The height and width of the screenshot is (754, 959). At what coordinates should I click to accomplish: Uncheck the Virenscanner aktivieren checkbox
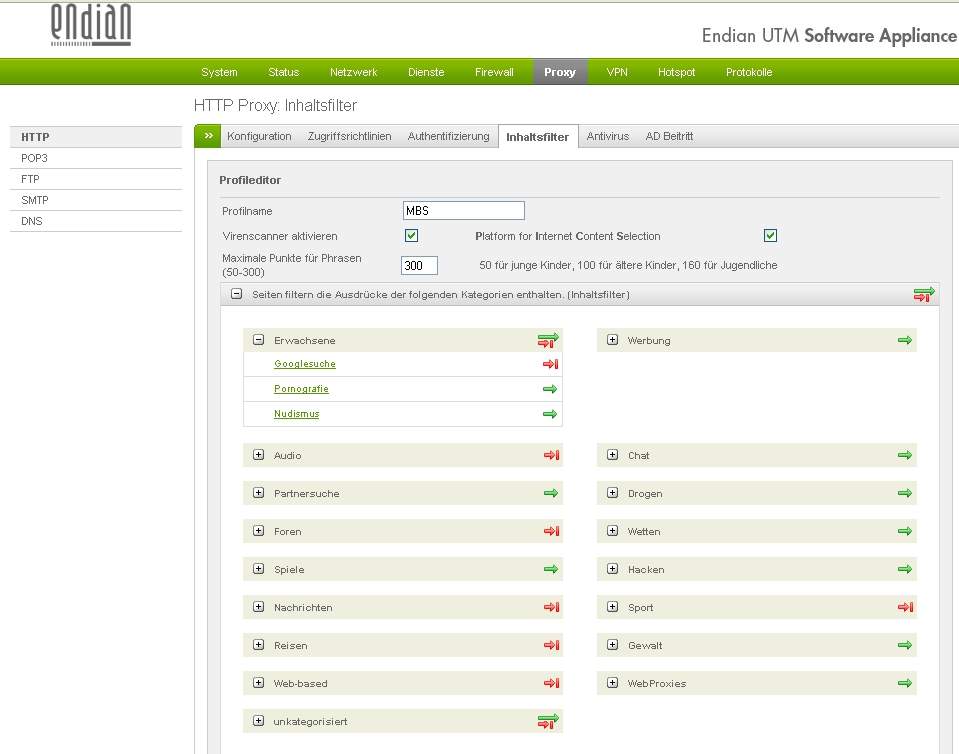[412, 235]
